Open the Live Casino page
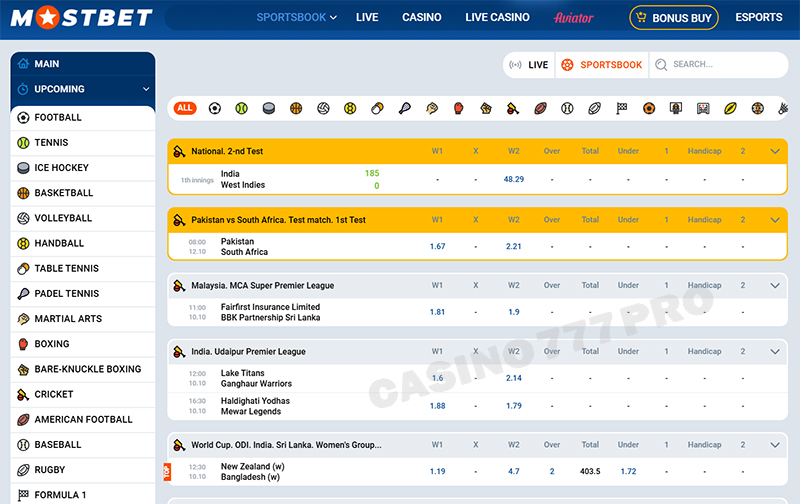The image size is (800, 504). click(497, 17)
